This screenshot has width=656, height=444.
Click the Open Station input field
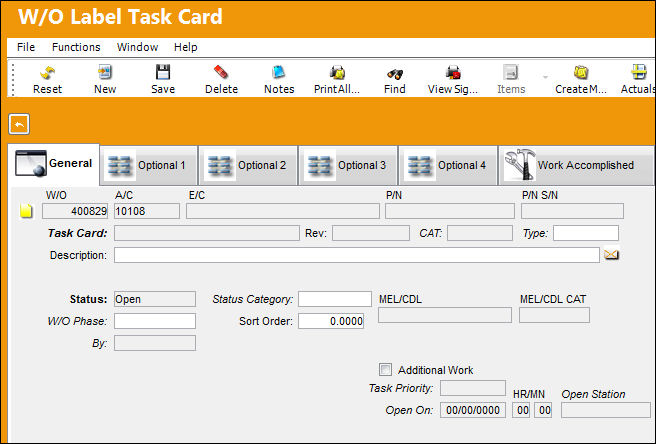point(606,410)
